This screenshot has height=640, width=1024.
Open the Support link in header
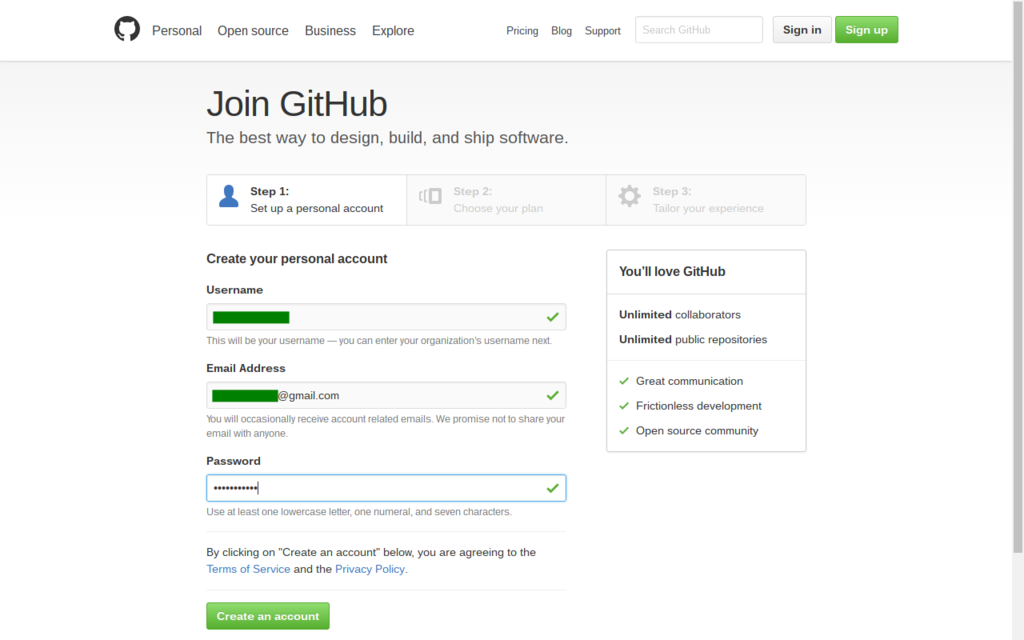603,31
